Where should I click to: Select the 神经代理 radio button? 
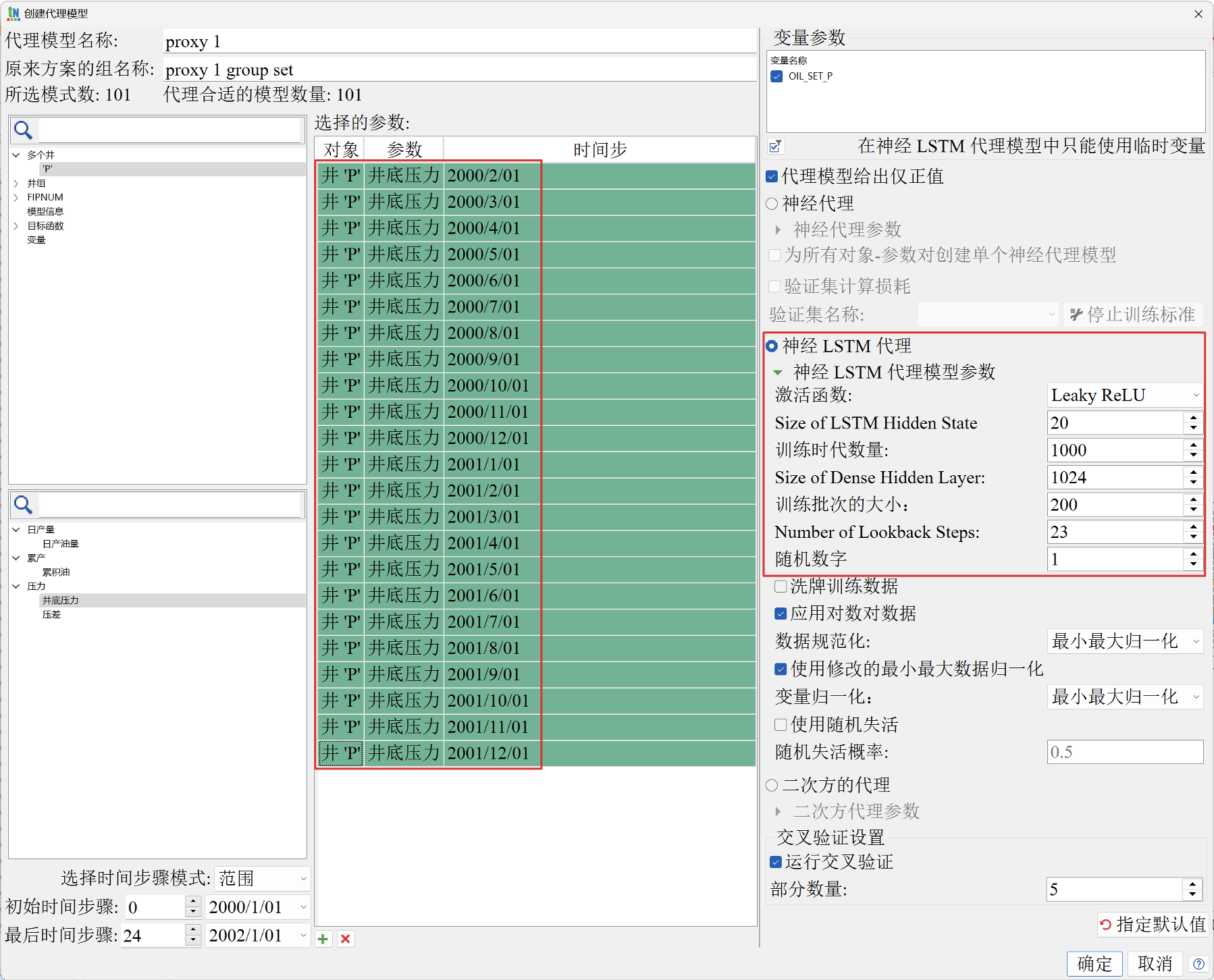coord(772,204)
